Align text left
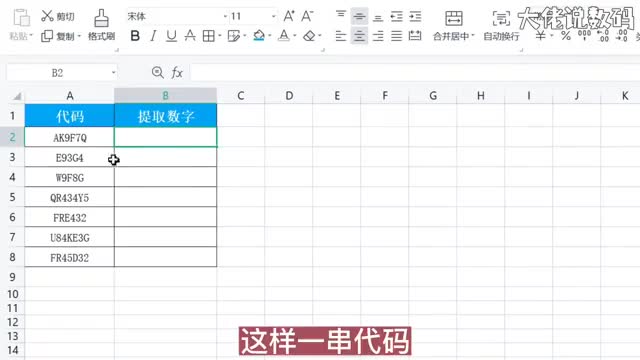The width and height of the screenshot is (640, 360). click(341, 36)
